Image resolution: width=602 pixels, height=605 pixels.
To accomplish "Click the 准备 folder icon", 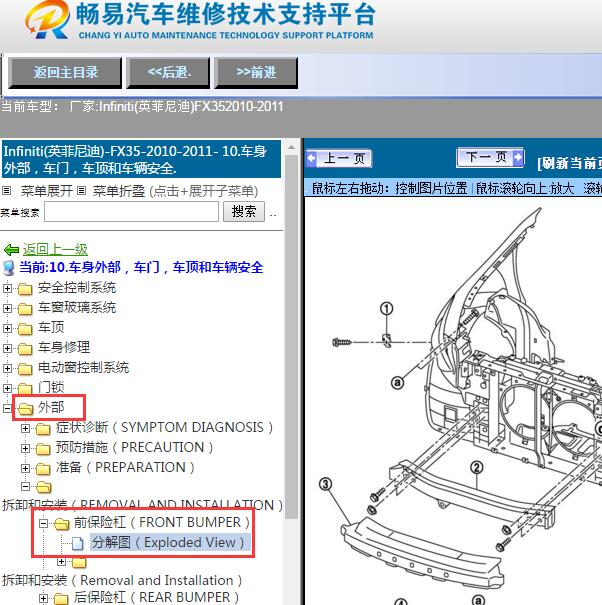I will [x=43, y=469].
